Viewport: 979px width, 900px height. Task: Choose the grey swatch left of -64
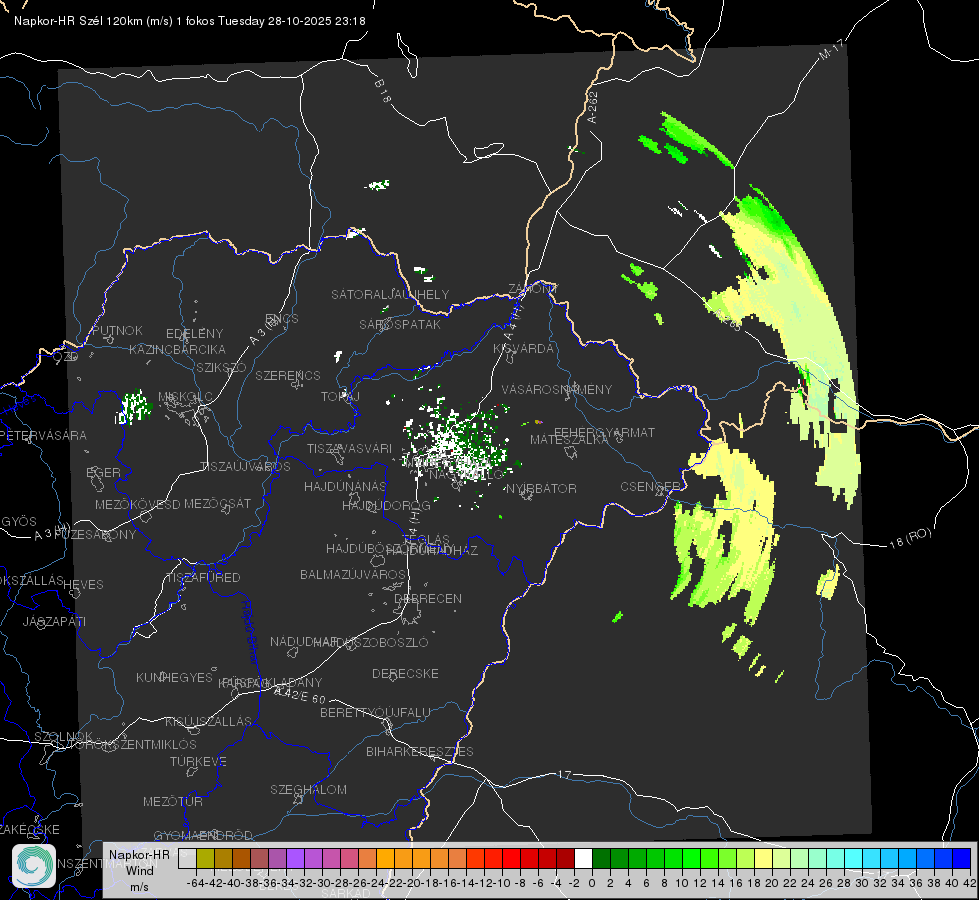tap(187, 858)
